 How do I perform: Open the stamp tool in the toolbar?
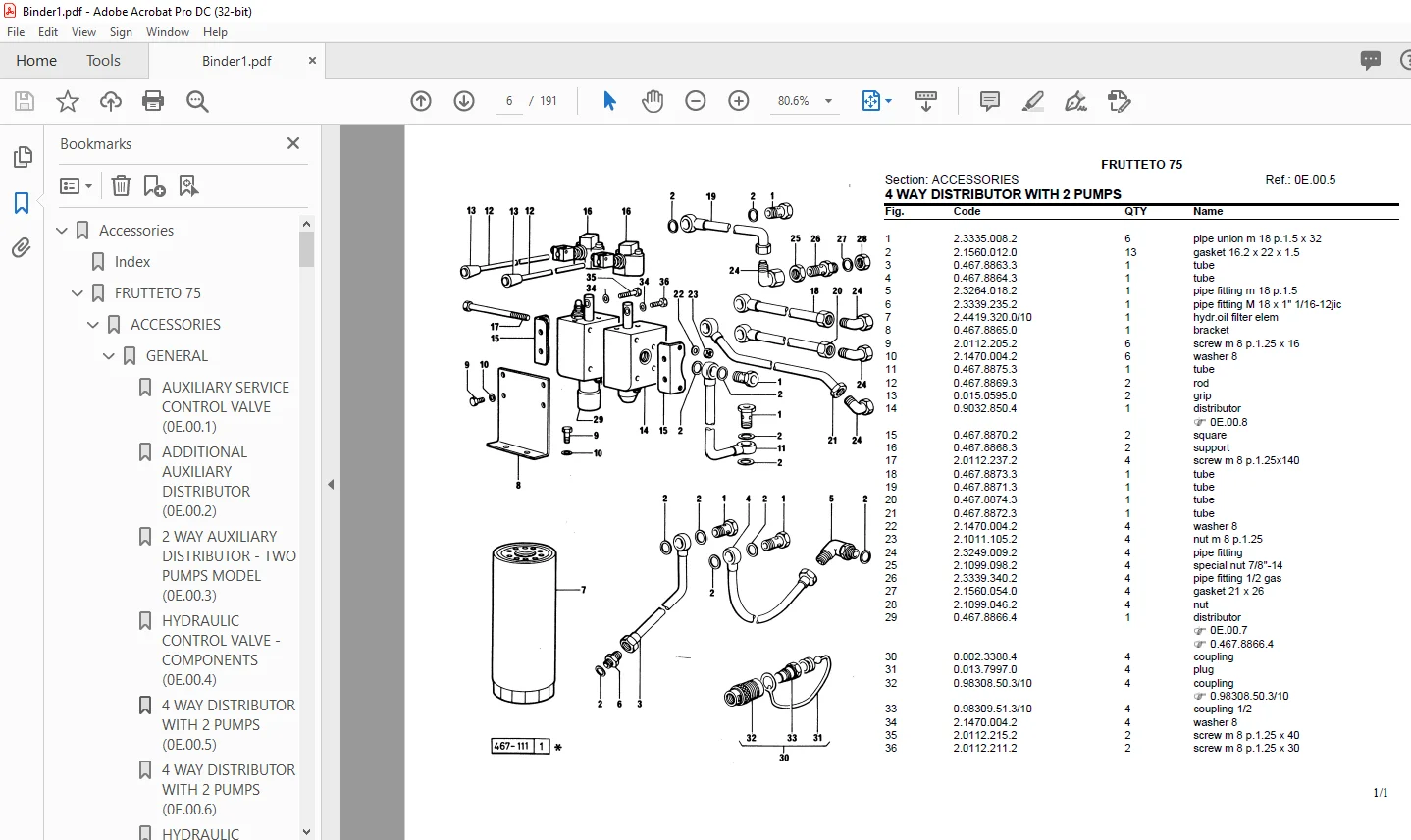(x=1120, y=101)
